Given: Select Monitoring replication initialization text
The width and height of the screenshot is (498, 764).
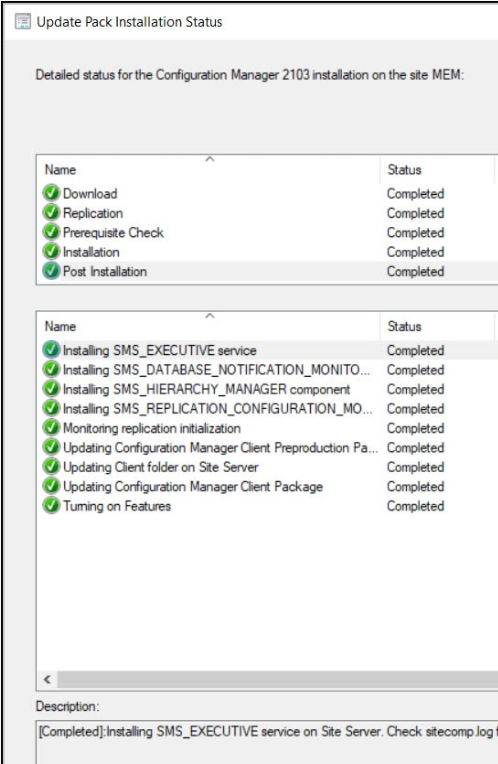Looking at the screenshot, I should pos(152,428).
